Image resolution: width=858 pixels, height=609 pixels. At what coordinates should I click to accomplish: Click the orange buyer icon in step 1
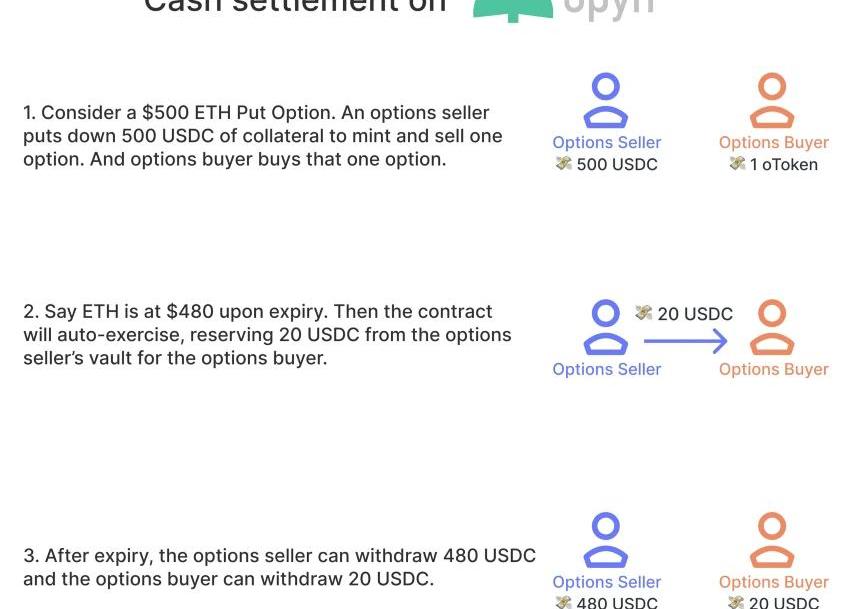(x=772, y=100)
